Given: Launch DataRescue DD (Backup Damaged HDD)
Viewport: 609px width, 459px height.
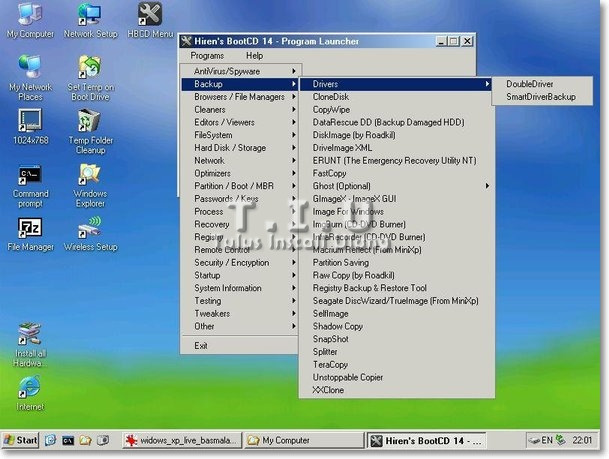Looking at the screenshot, I should point(397,122).
